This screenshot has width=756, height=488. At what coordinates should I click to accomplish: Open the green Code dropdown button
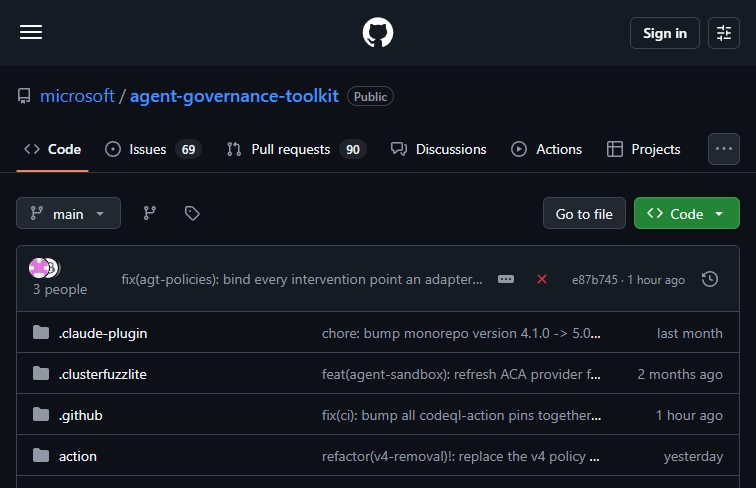pos(687,213)
